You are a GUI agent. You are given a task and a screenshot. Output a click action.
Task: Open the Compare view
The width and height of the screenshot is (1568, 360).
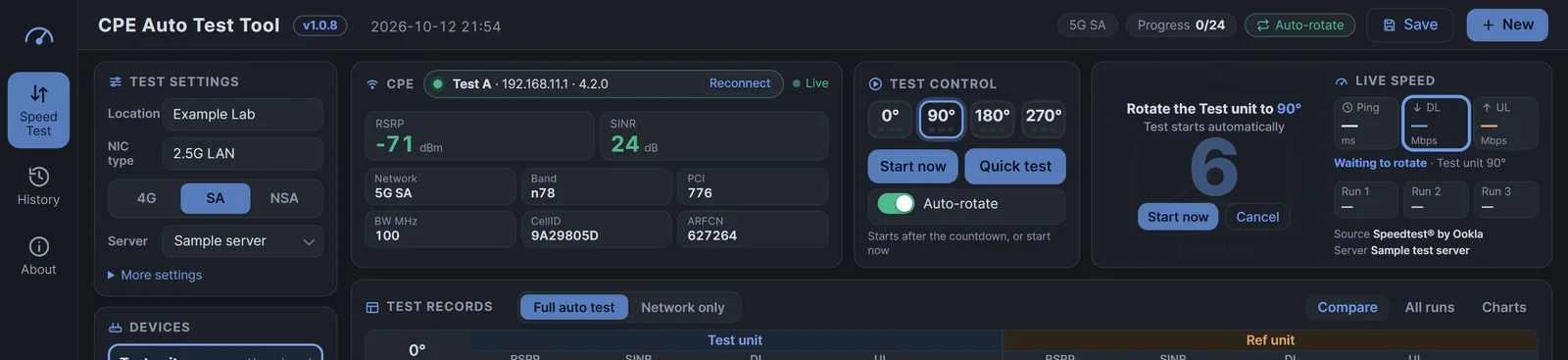point(1347,308)
